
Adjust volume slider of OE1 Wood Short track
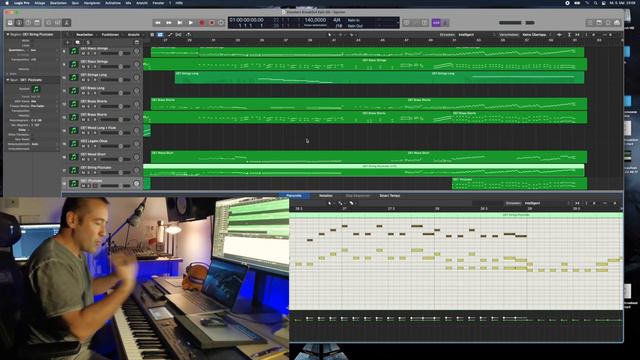coord(115,159)
